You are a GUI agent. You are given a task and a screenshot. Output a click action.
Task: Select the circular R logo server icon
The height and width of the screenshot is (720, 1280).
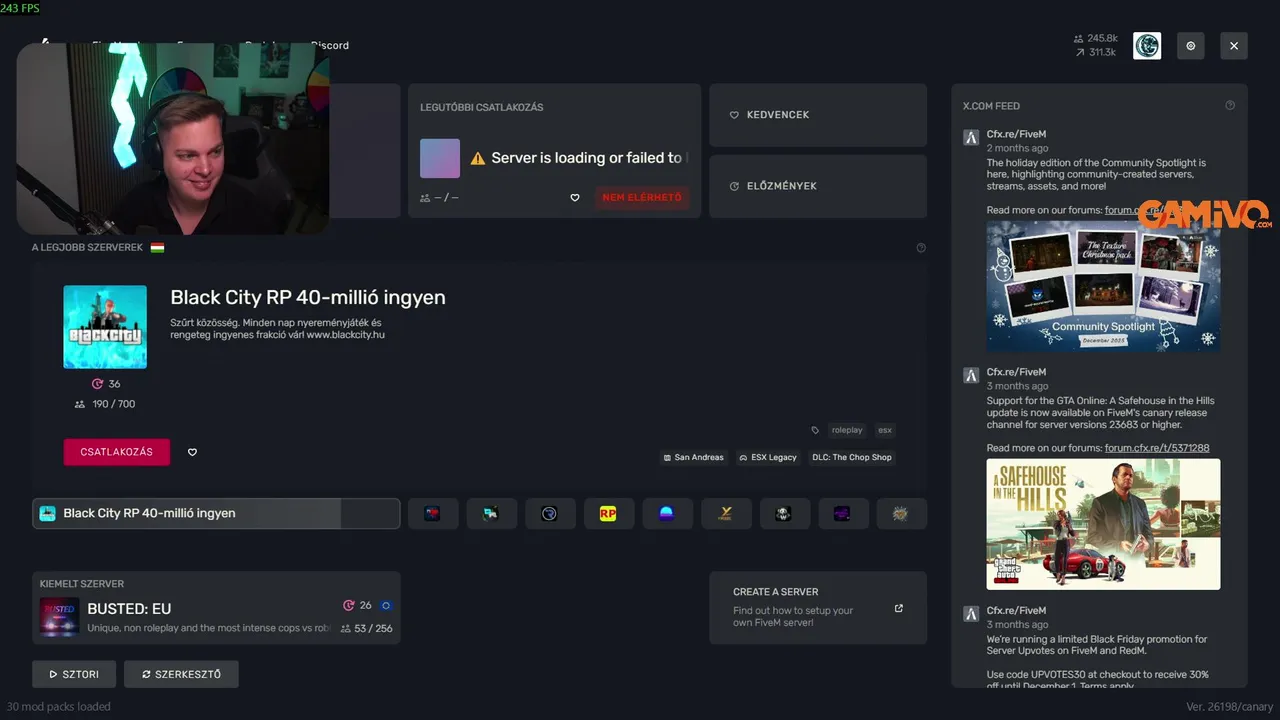pyautogui.click(x=549, y=514)
